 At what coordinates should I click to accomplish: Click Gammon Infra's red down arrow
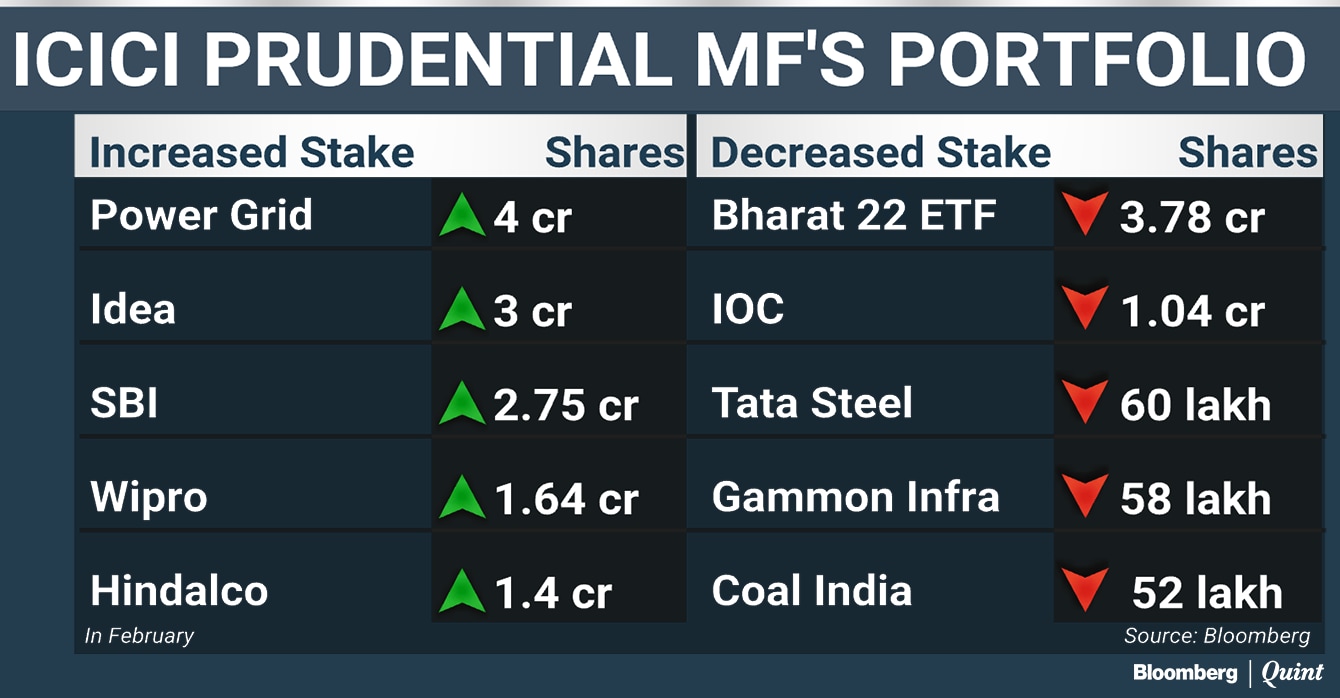pos(1086,497)
